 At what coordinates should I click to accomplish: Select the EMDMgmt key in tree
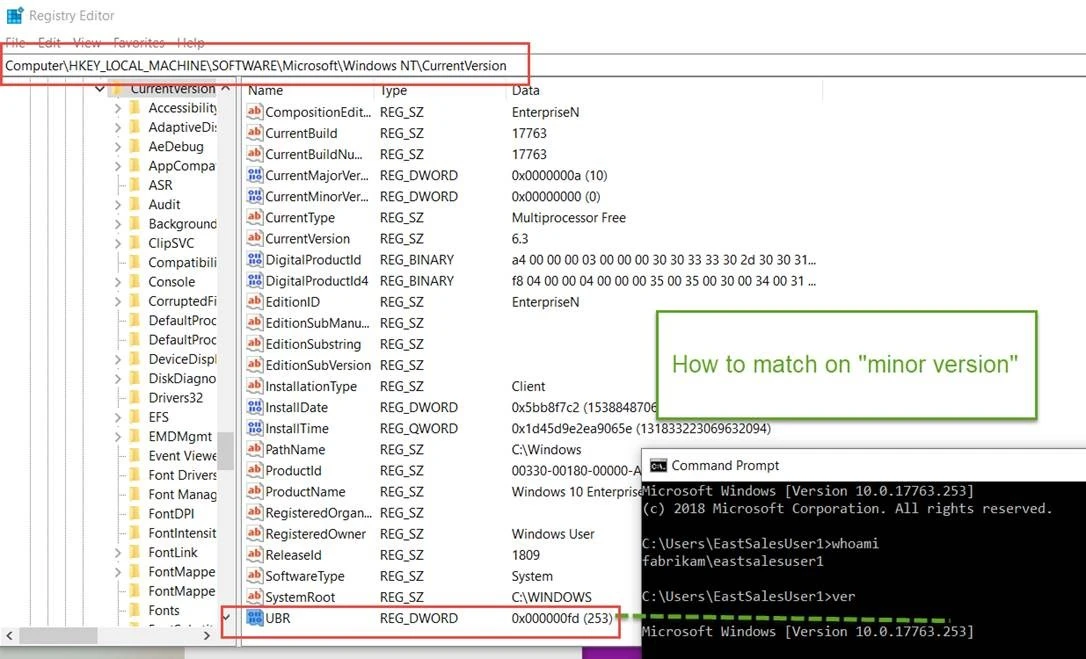[180, 436]
